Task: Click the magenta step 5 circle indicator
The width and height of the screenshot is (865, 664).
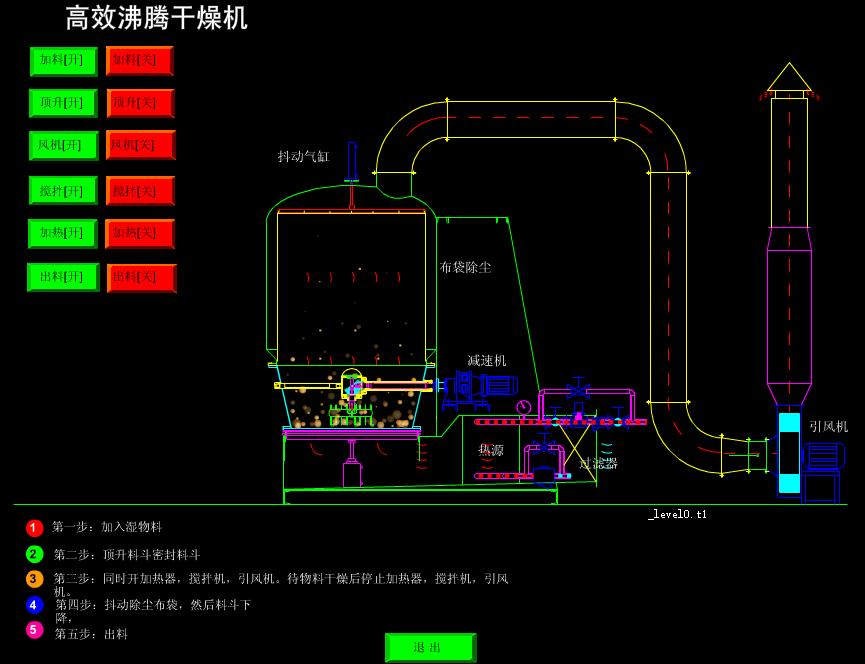Action: [x=35, y=630]
